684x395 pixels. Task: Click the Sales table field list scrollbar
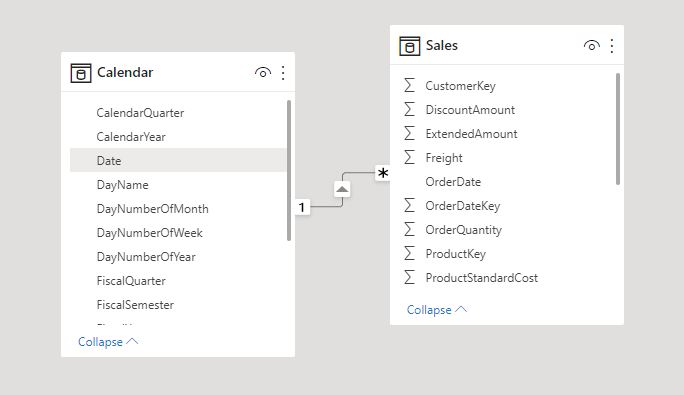[x=618, y=129]
